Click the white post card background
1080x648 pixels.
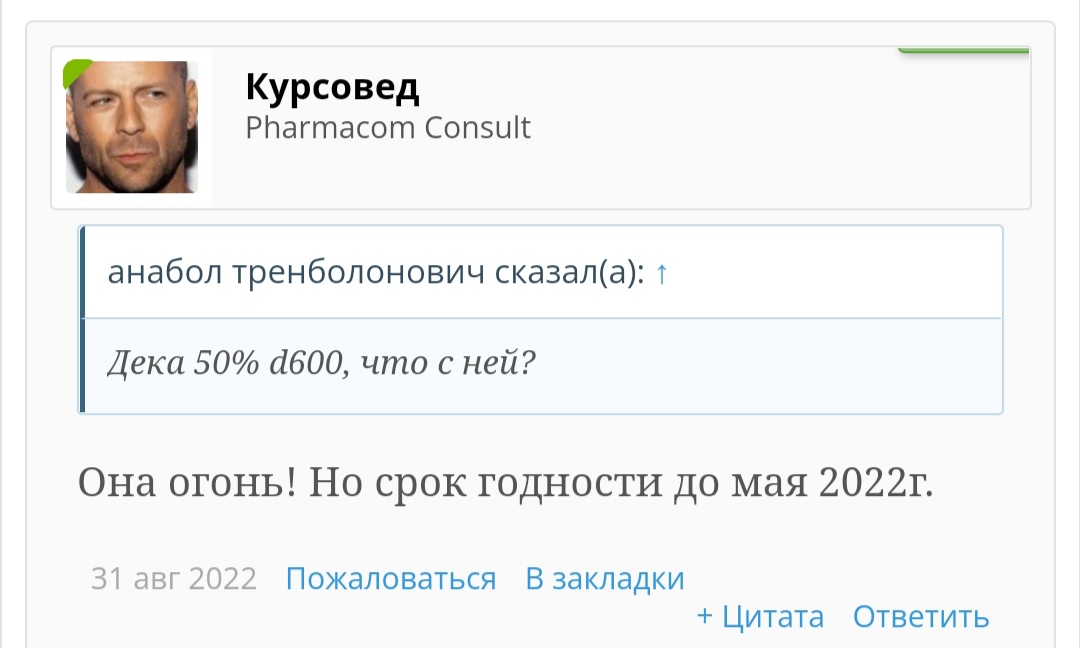coord(540,530)
